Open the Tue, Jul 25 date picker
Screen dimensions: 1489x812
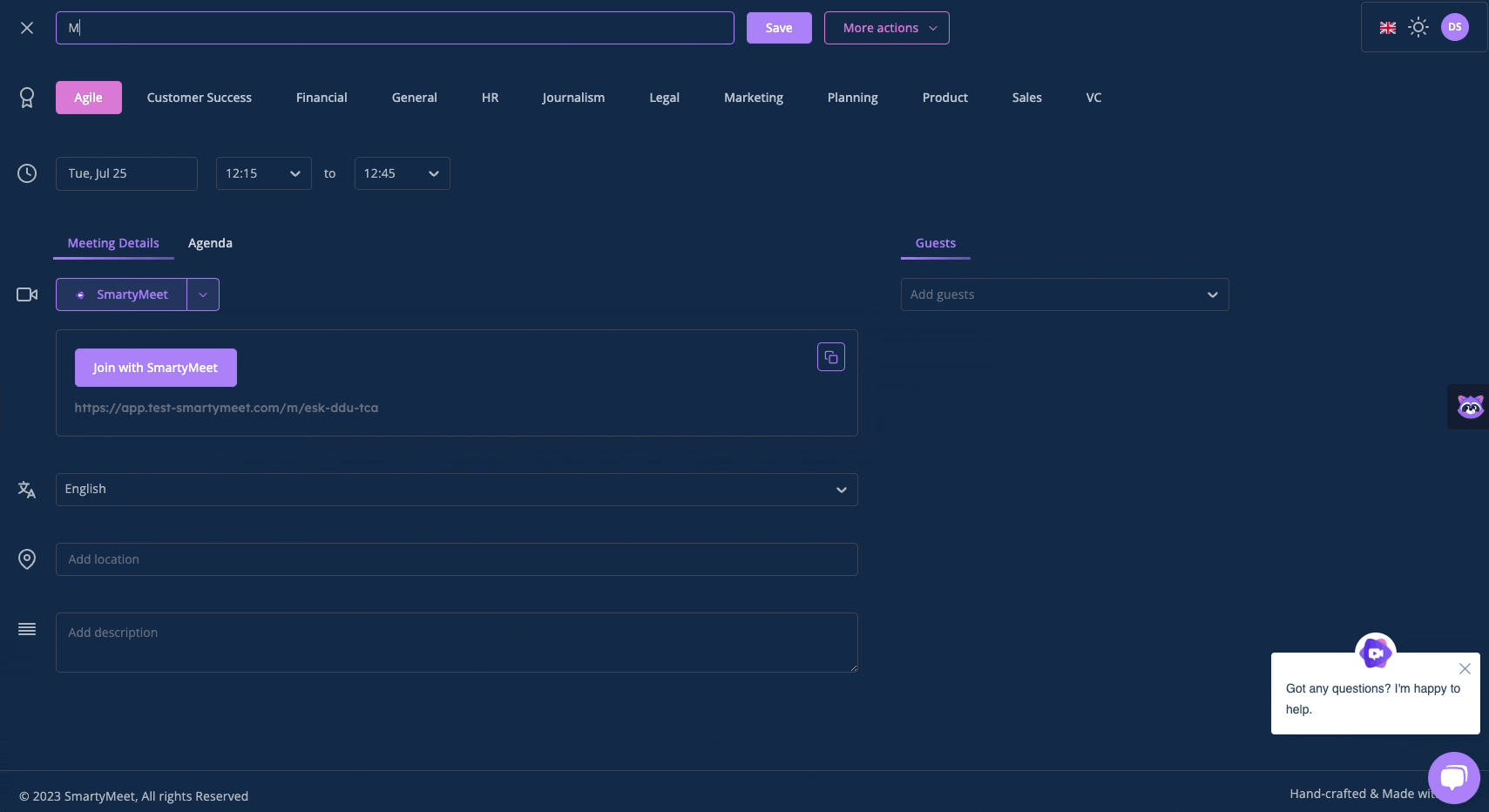pos(126,173)
